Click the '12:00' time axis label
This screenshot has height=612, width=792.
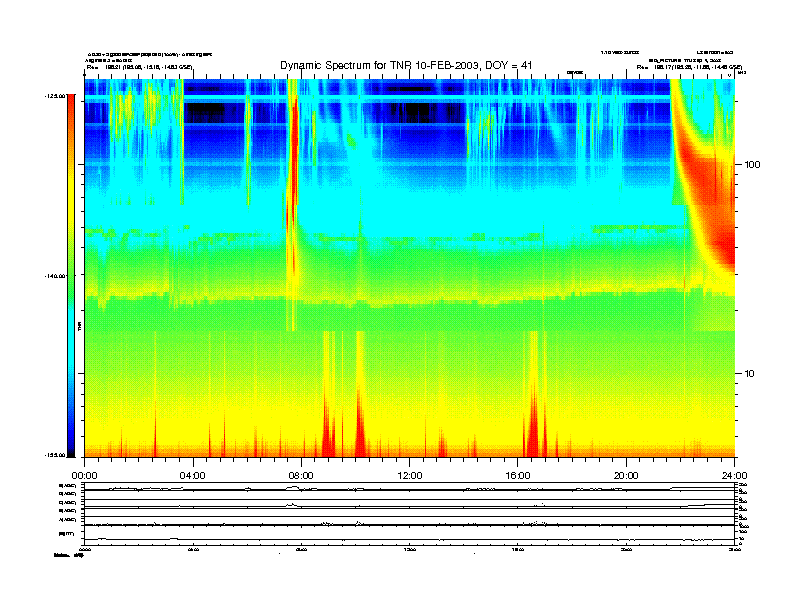(410, 475)
